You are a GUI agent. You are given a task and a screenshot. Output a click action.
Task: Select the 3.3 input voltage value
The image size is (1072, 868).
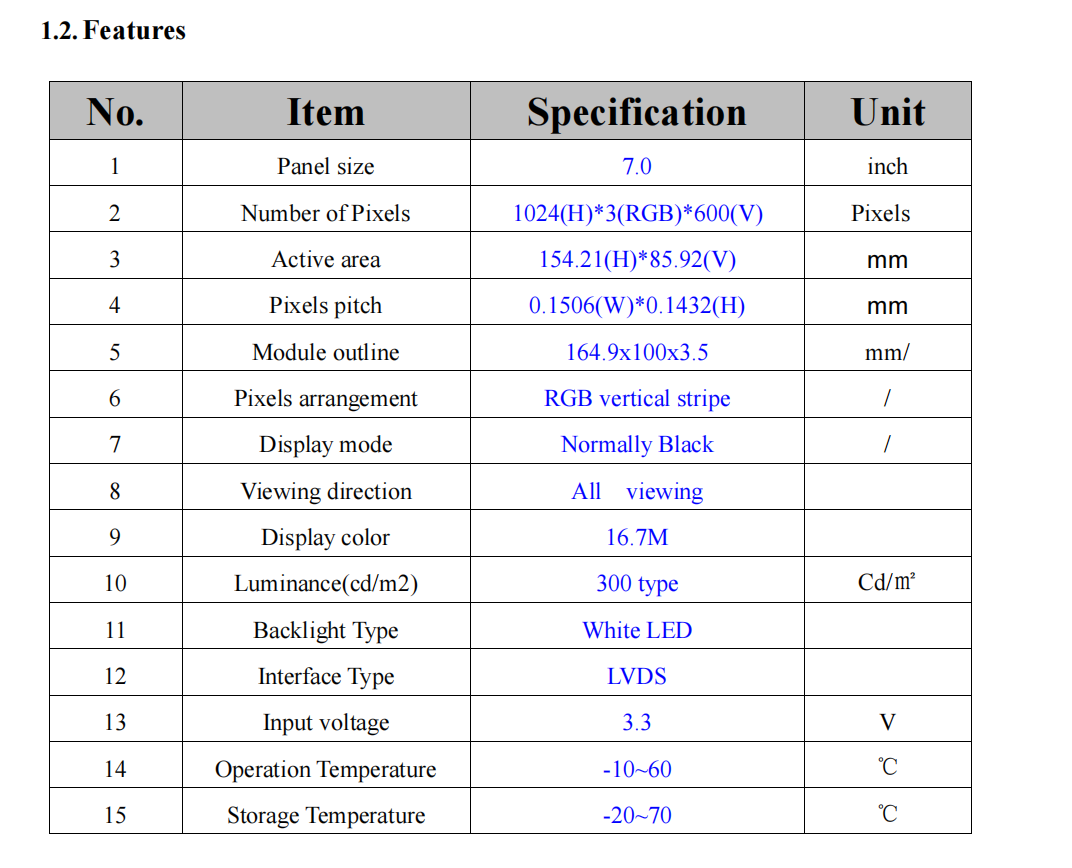[637, 722]
